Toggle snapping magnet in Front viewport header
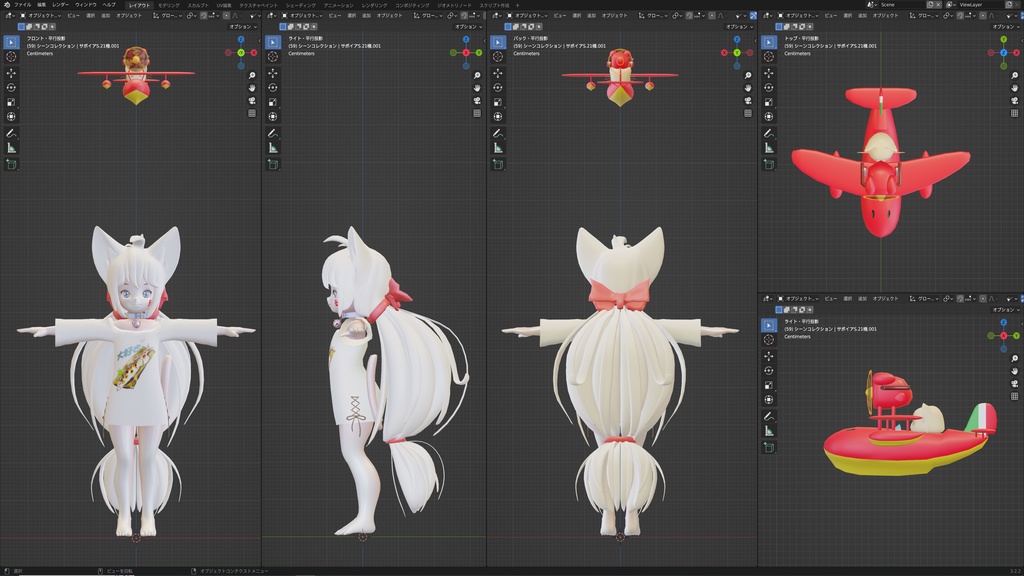The width and height of the screenshot is (1024, 576). (204, 16)
